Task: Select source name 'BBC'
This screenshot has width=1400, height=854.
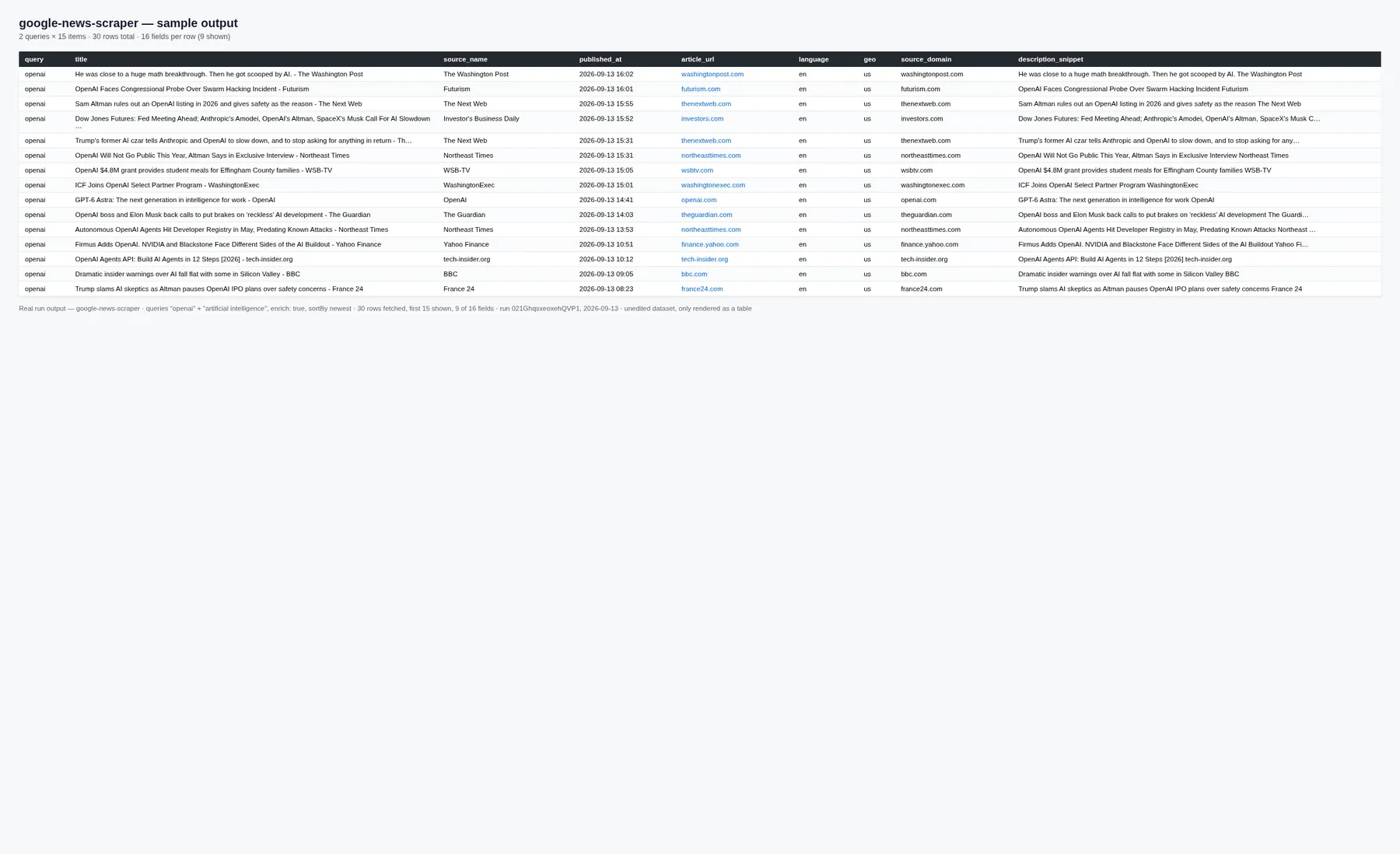Action: coord(450,274)
